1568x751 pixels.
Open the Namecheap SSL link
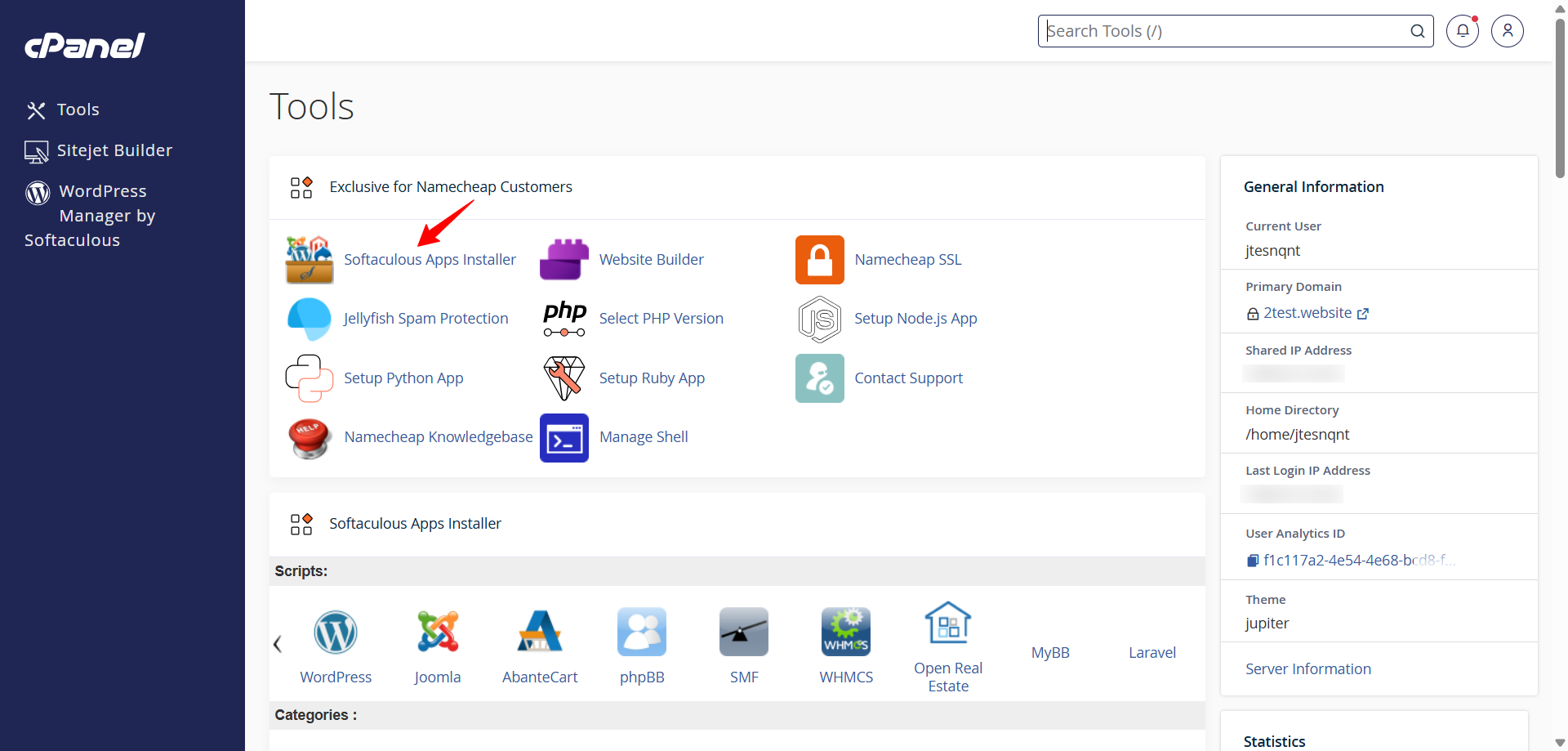(907, 260)
